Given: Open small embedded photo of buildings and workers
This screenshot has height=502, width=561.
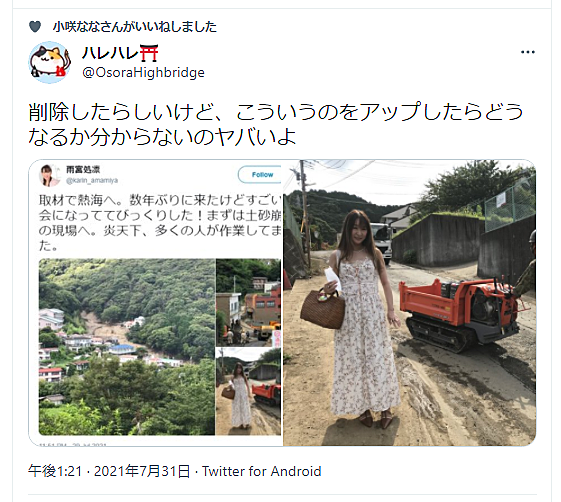Looking at the screenshot, I should [x=248, y=302].
